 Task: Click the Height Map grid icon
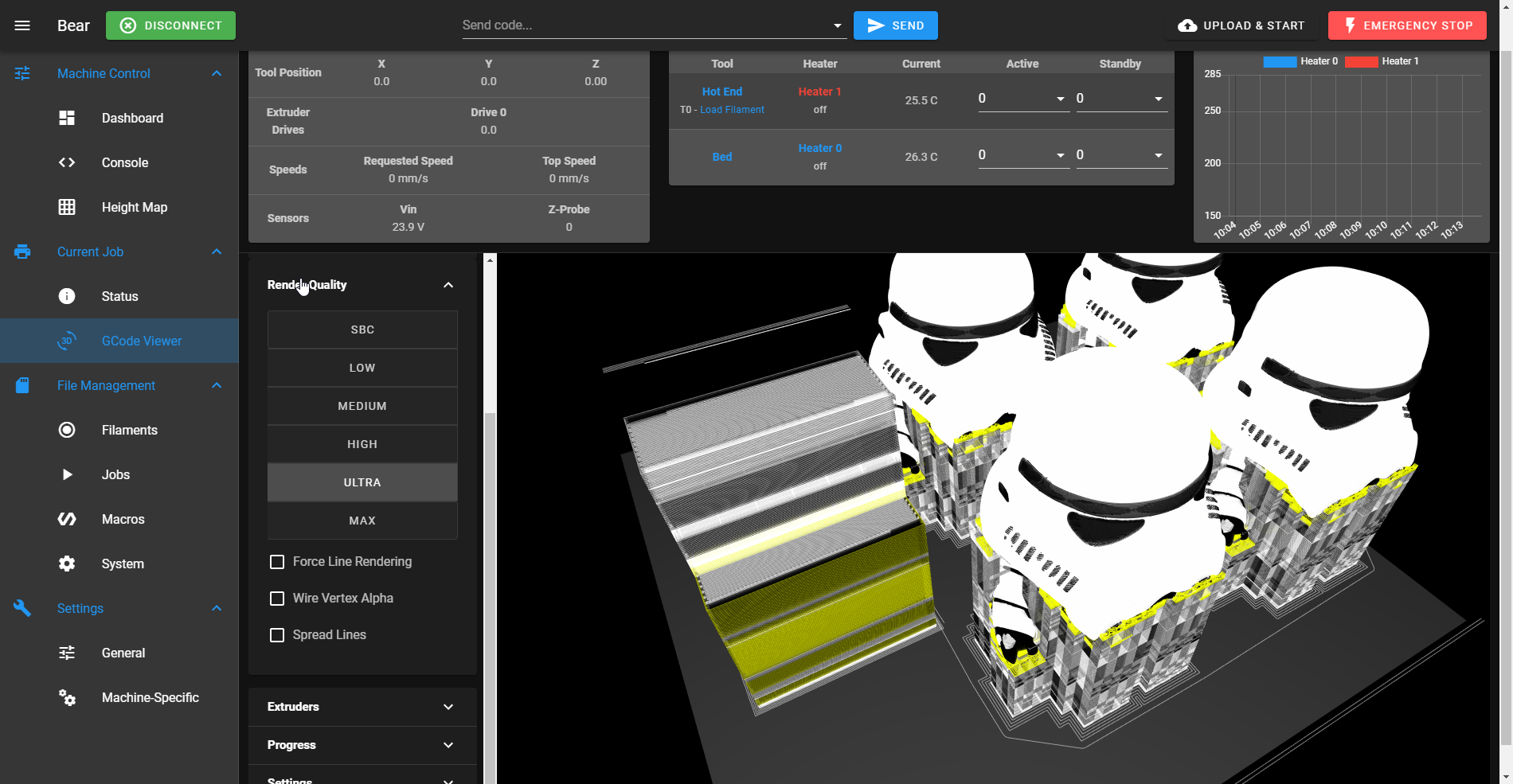pos(67,207)
